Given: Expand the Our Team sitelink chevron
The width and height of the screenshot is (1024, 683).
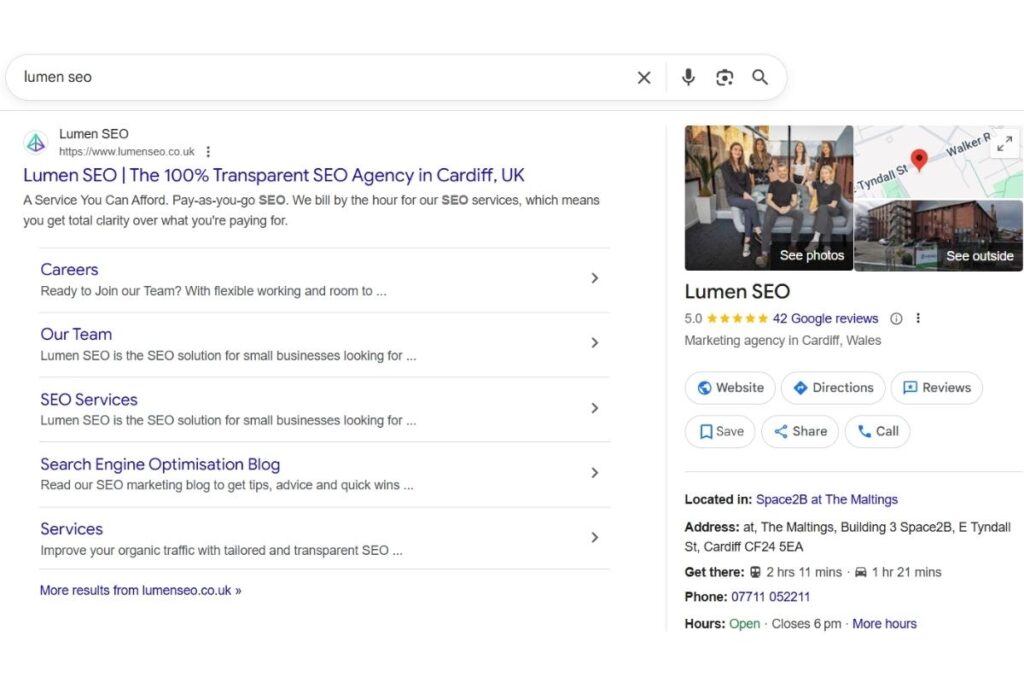Looking at the screenshot, I should click(x=594, y=343).
